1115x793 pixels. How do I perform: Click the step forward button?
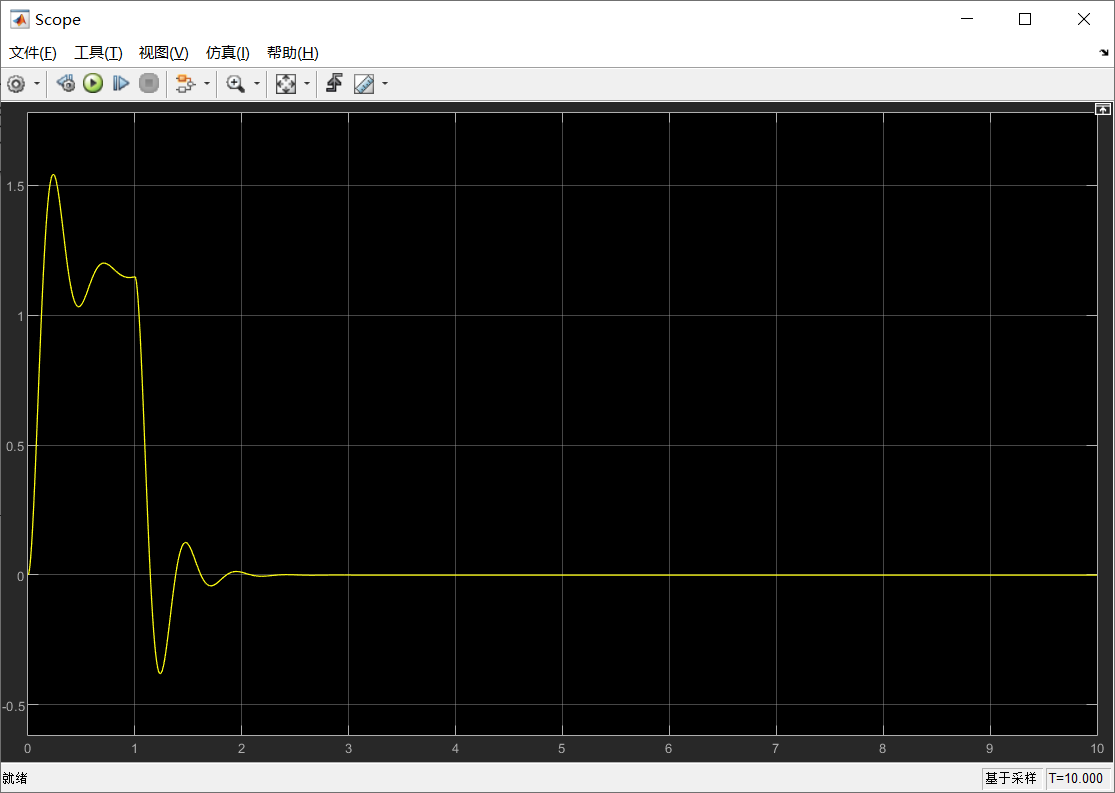click(121, 84)
